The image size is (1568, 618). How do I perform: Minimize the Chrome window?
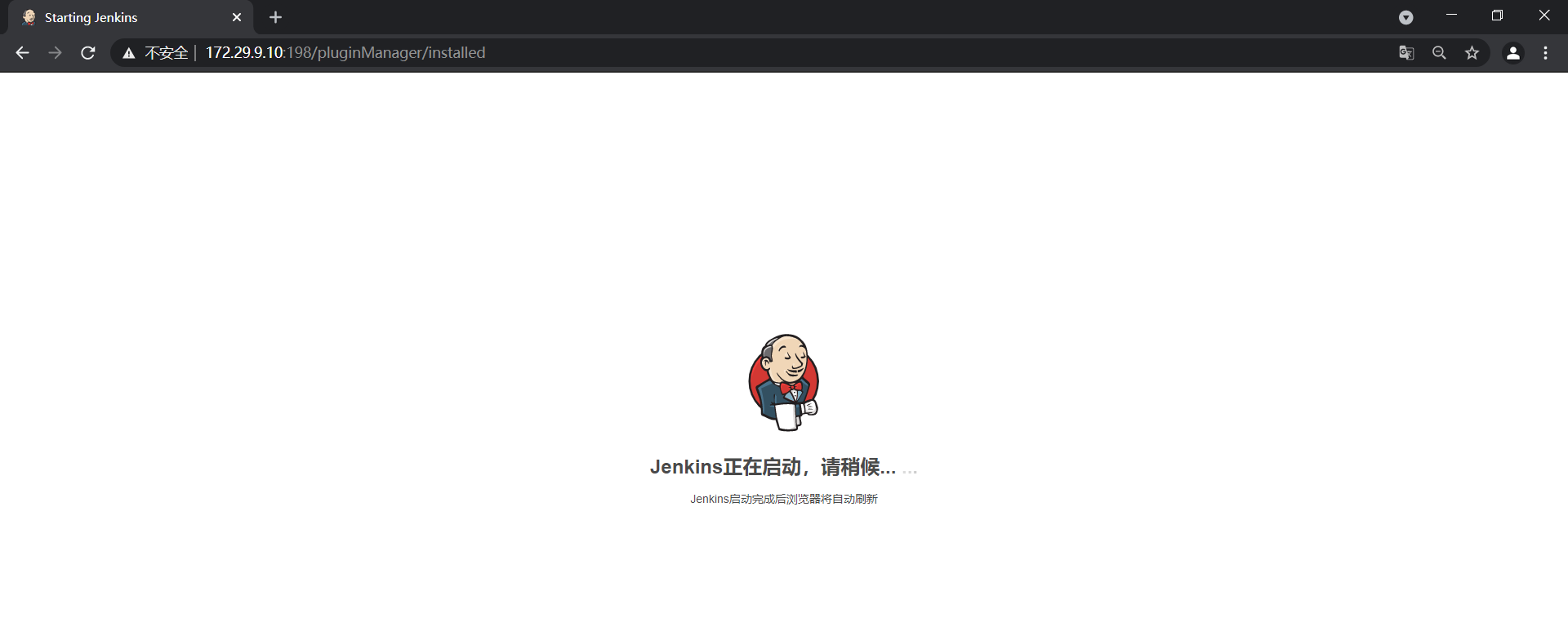click(x=1451, y=15)
